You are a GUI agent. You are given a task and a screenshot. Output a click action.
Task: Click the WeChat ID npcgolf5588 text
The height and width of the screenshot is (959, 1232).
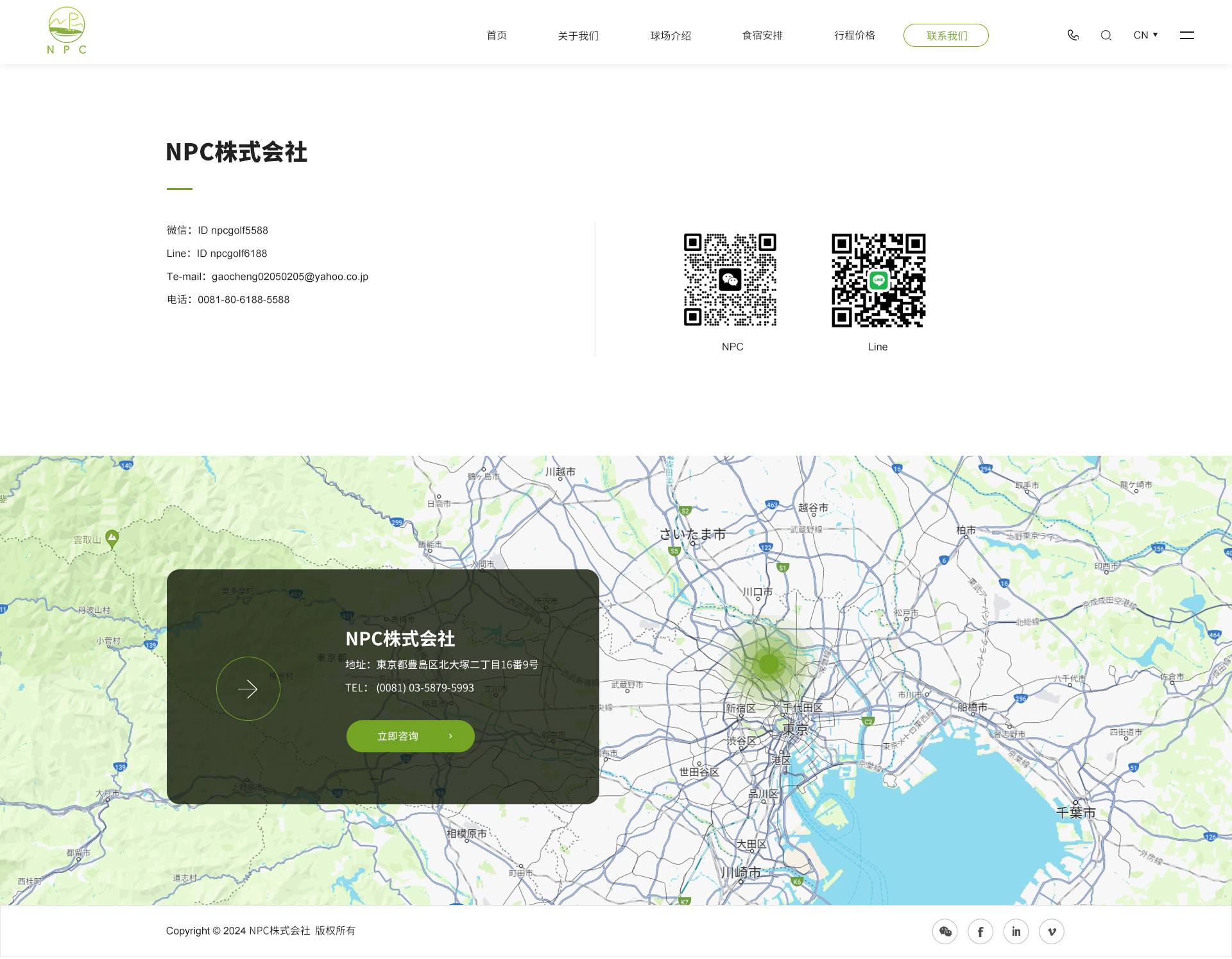[x=233, y=230]
